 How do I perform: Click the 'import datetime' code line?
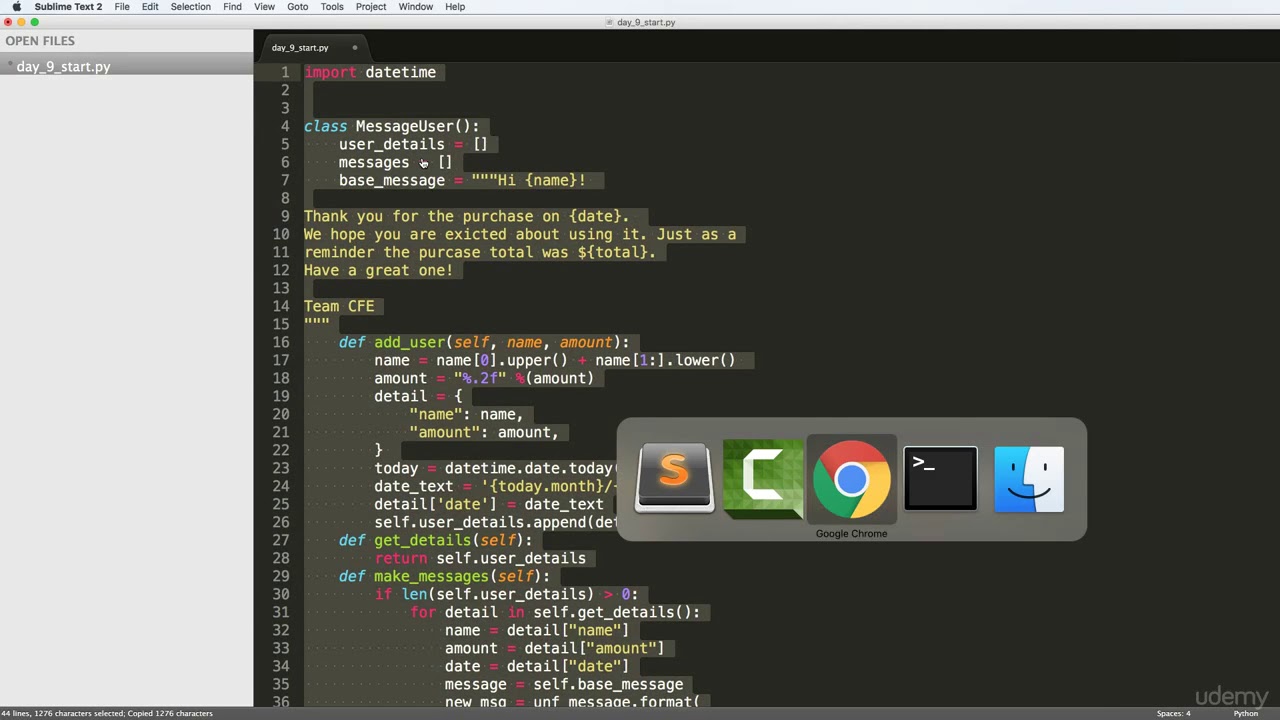tap(370, 72)
